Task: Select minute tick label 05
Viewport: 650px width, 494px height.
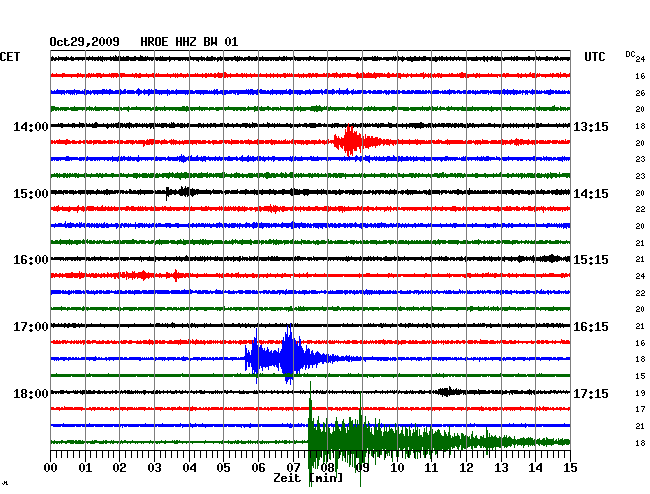Action: coord(223,468)
